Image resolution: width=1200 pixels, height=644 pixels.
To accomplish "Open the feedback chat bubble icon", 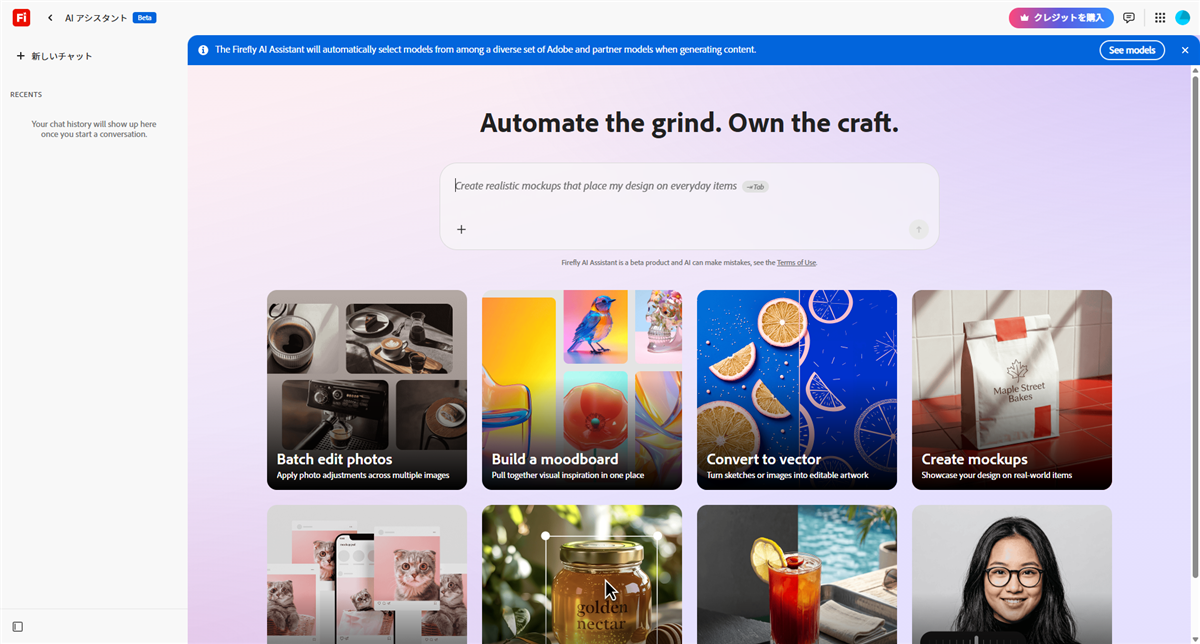I will pos(1129,18).
